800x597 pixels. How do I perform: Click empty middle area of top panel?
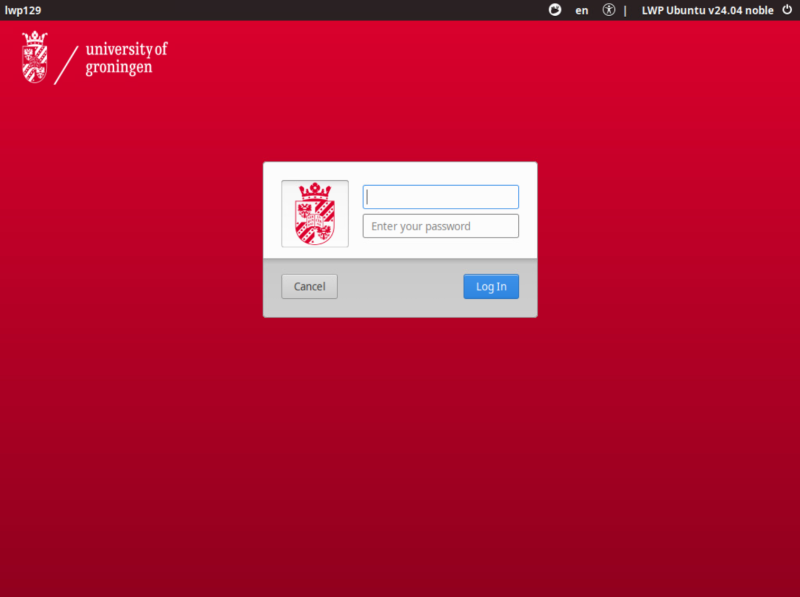pos(300,10)
